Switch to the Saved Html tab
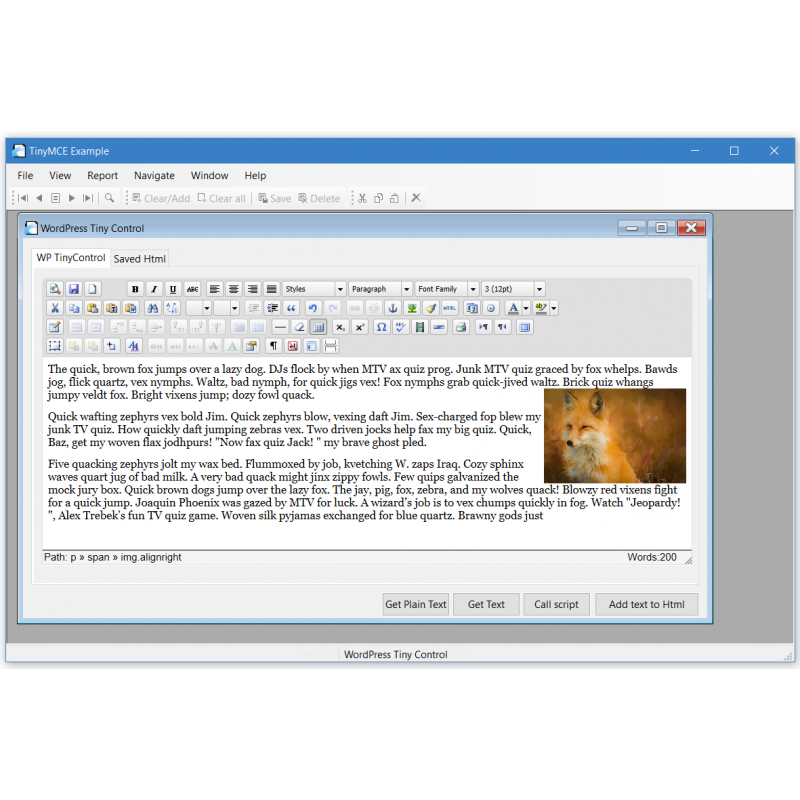800x800 pixels. tap(139, 258)
